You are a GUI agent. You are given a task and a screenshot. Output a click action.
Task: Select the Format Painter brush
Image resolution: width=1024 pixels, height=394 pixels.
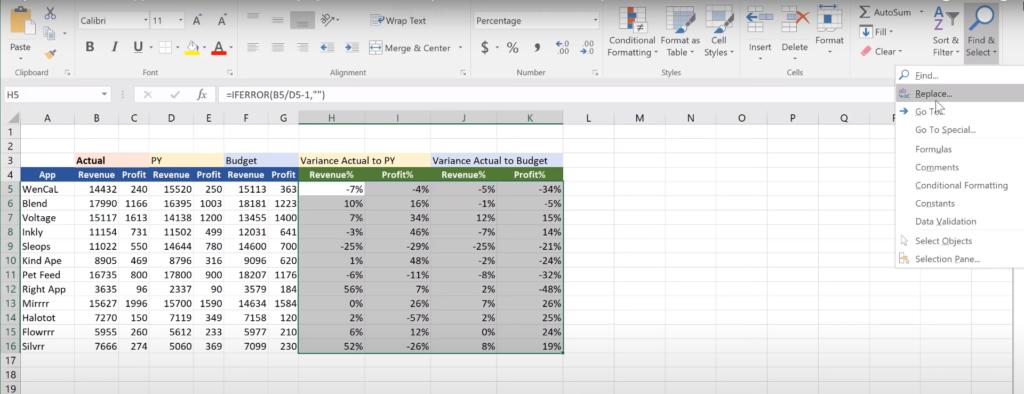[50, 54]
